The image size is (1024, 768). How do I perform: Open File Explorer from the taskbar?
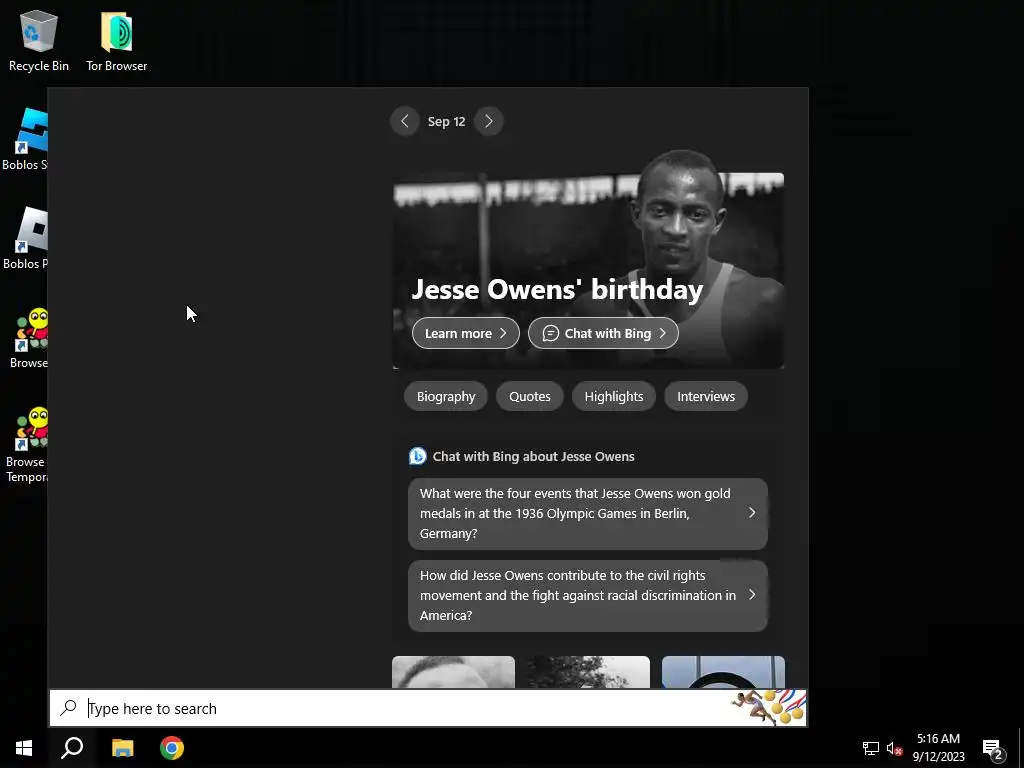click(x=122, y=748)
